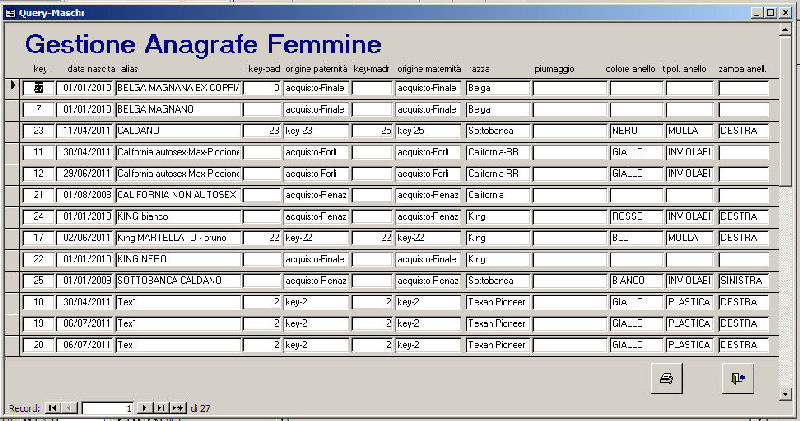Click the alias field reading KING NERO
The image size is (800, 421).
click(x=177, y=259)
